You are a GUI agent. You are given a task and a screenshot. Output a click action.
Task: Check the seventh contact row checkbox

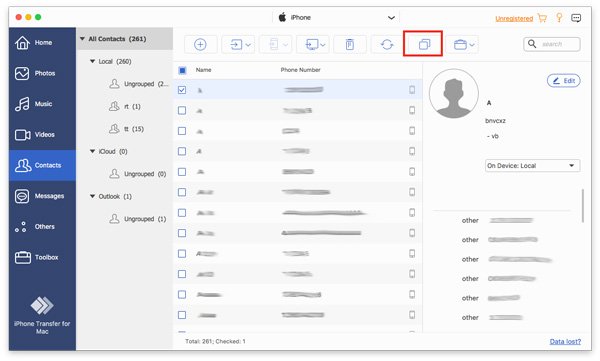[x=182, y=213]
